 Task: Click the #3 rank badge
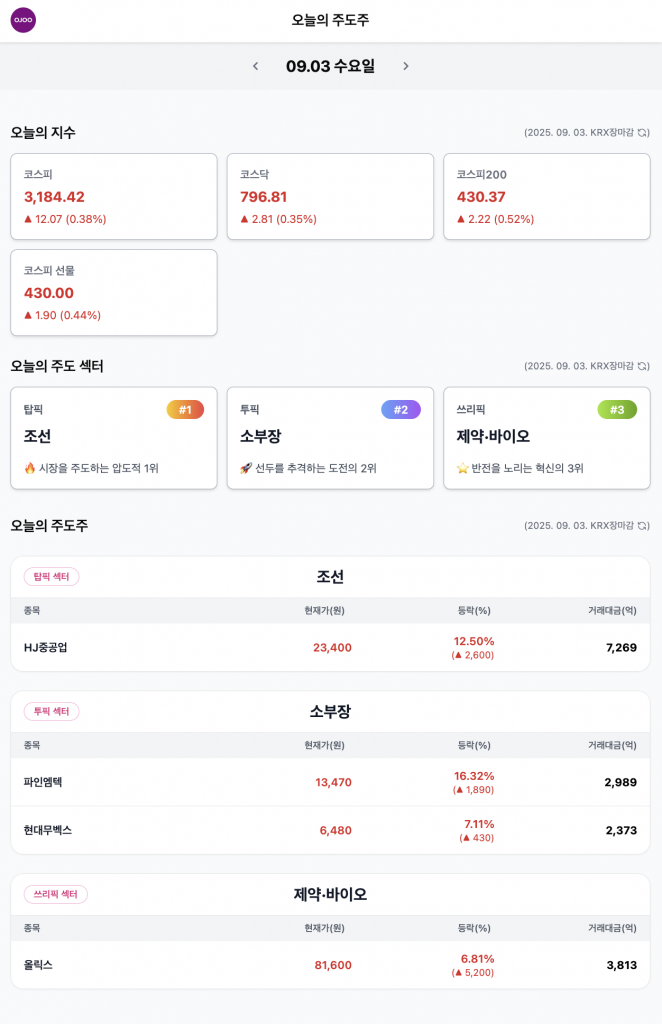click(617, 409)
